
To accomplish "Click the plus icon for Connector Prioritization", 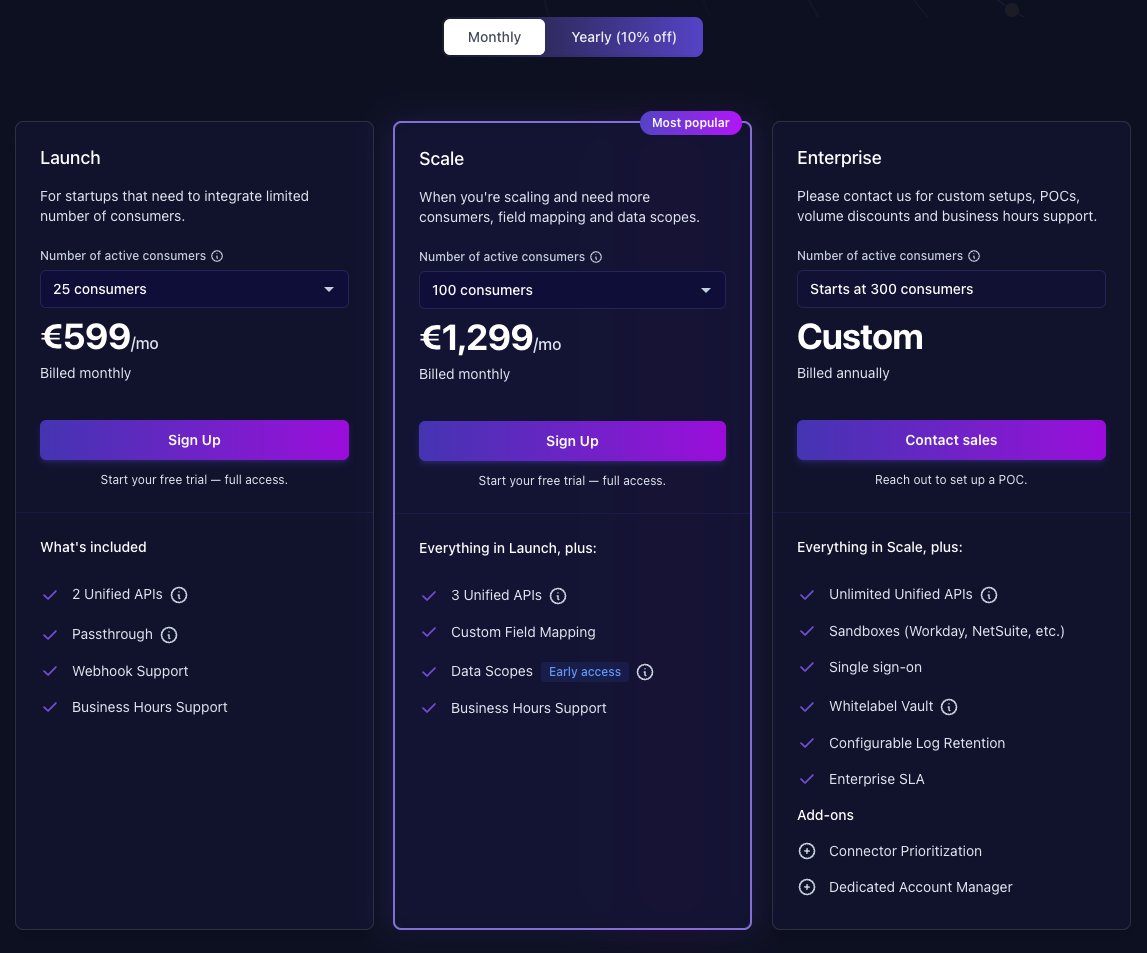I will [807, 851].
